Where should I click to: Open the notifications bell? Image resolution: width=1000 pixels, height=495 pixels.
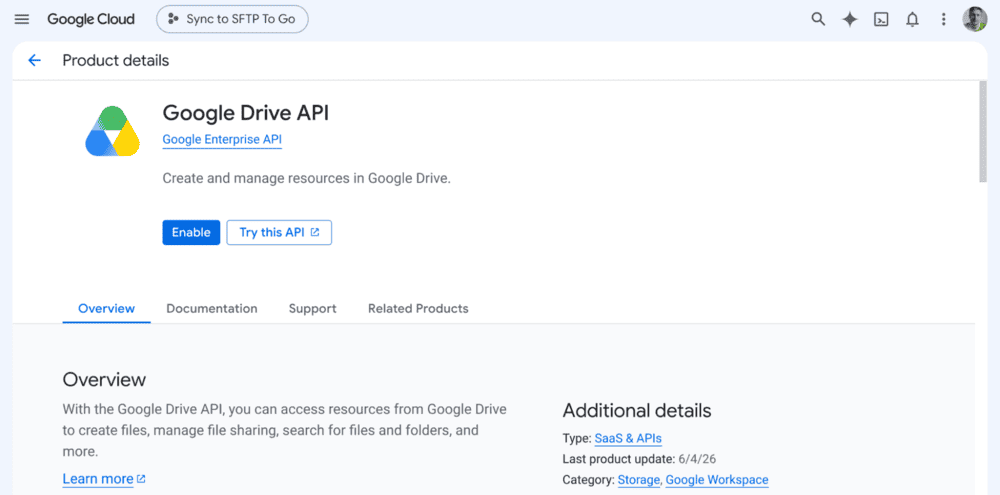[913, 19]
